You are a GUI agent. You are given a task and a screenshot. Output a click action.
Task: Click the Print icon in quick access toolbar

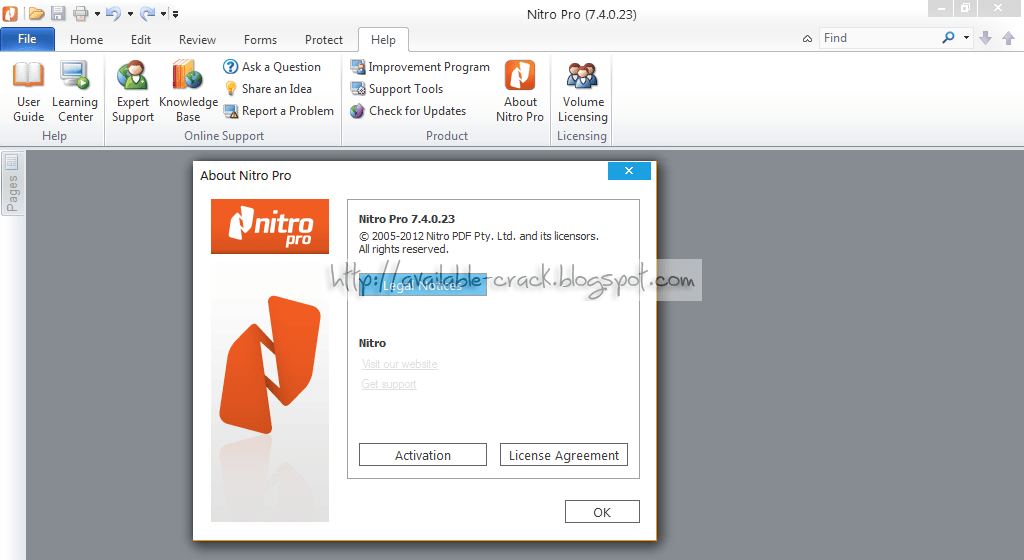click(80, 13)
